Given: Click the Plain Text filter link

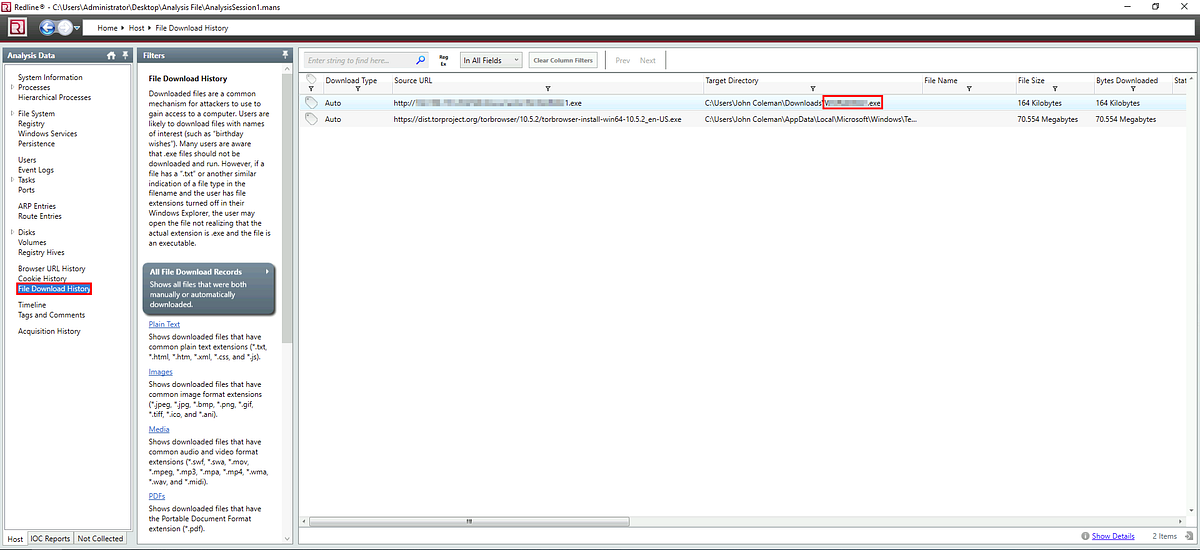Looking at the screenshot, I should [x=164, y=324].
